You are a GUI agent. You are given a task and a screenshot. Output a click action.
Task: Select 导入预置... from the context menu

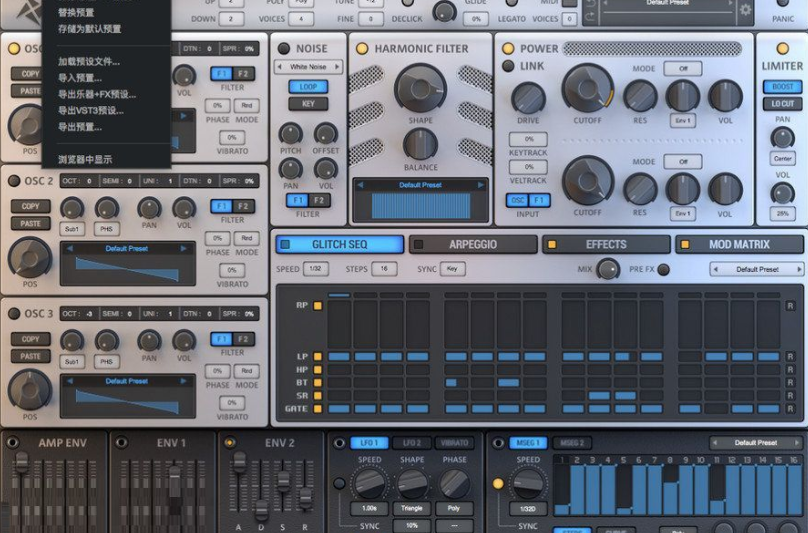80,78
